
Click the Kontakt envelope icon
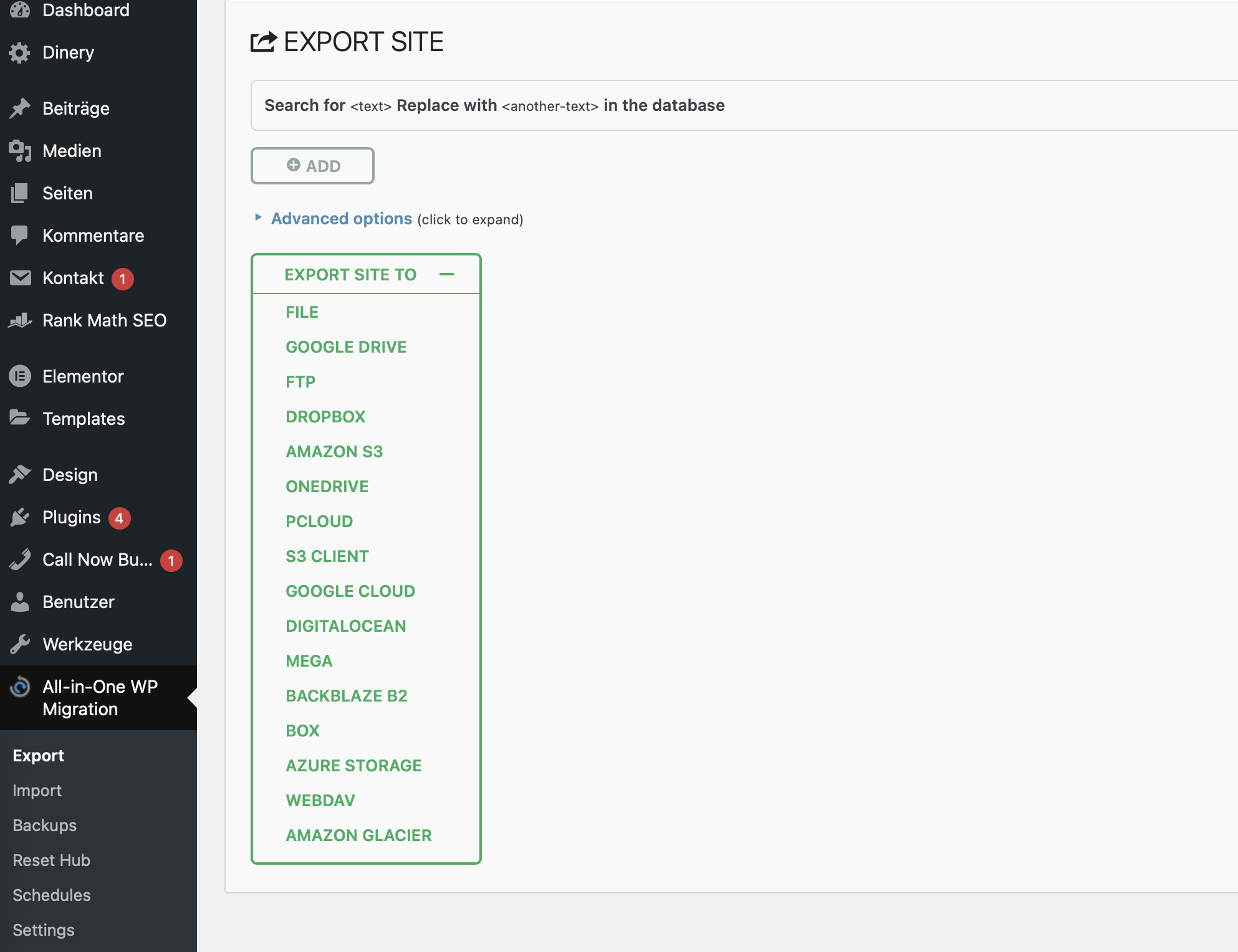[x=20, y=278]
